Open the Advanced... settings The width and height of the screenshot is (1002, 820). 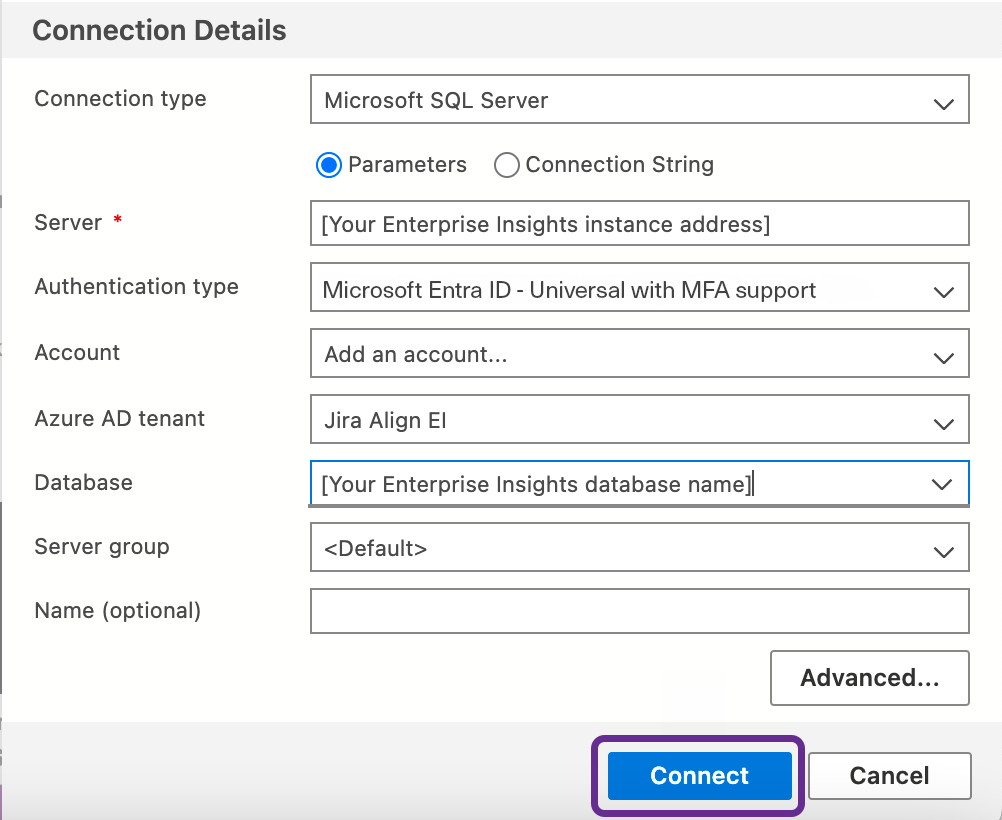pos(868,677)
